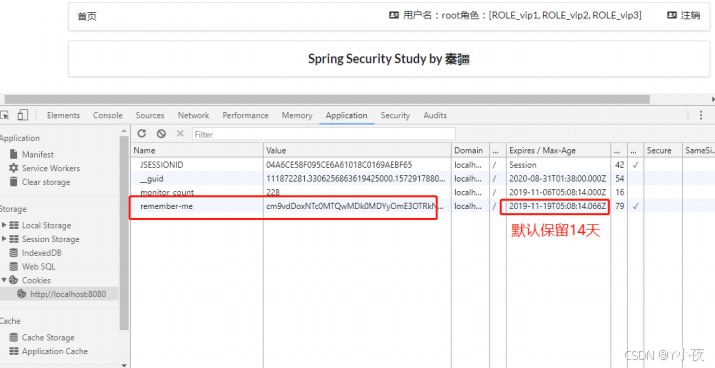Viewport: 715px width, 368px height.
Task: Switch to the Audits tab
Action: 435,115
